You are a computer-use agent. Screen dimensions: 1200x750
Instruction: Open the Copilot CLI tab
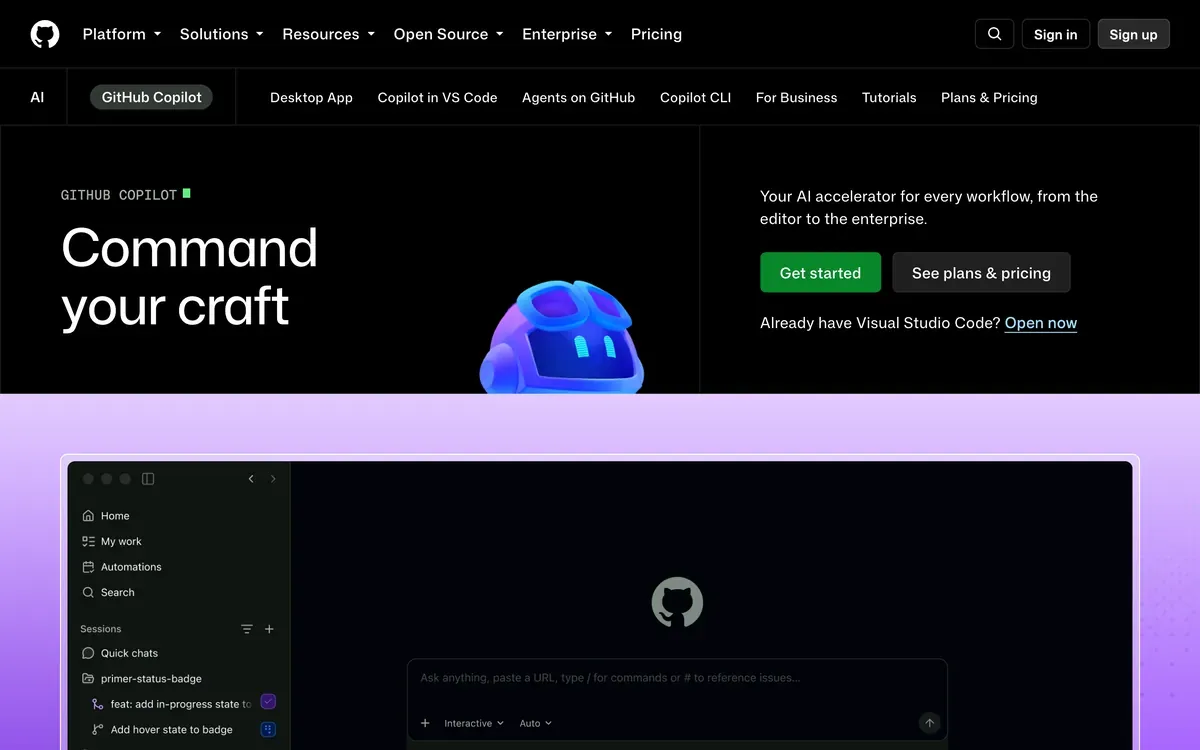tap(695, 97)
